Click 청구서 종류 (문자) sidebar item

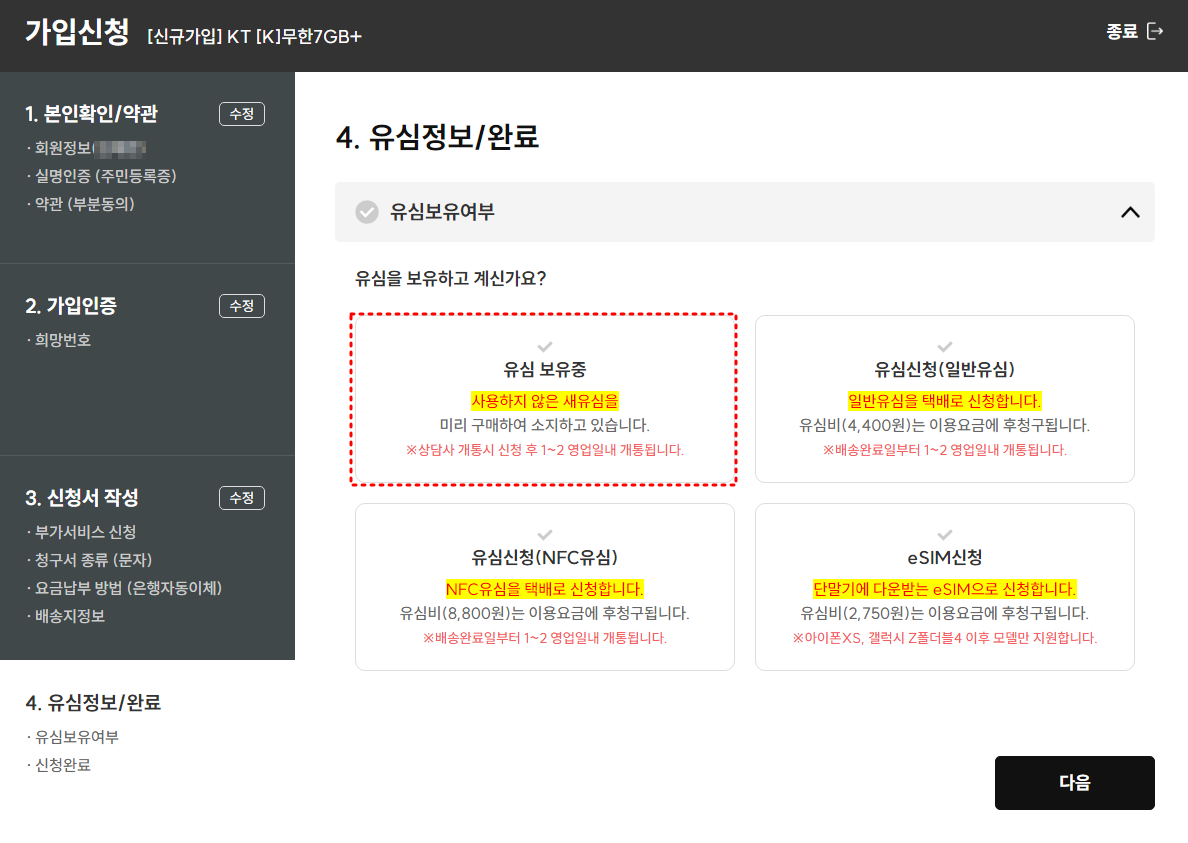click(x=94, y=560)
